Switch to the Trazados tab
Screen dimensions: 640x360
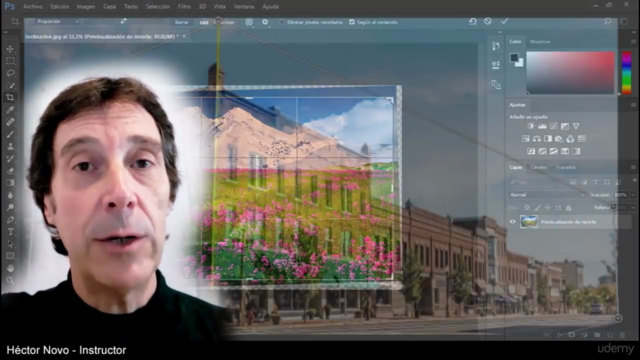coord(565,167)
